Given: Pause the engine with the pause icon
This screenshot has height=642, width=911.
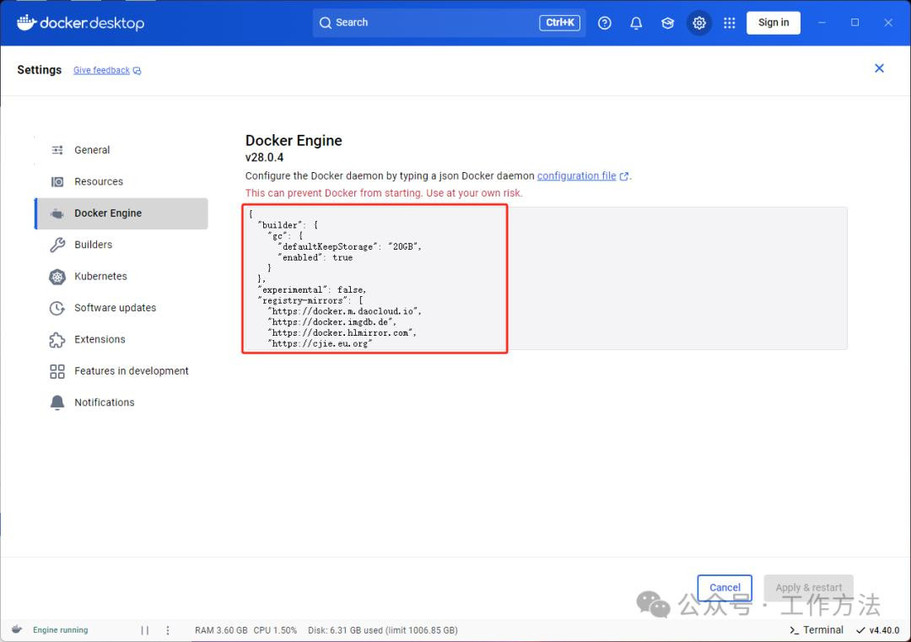Looking at the screenshot, I should 145,630.
